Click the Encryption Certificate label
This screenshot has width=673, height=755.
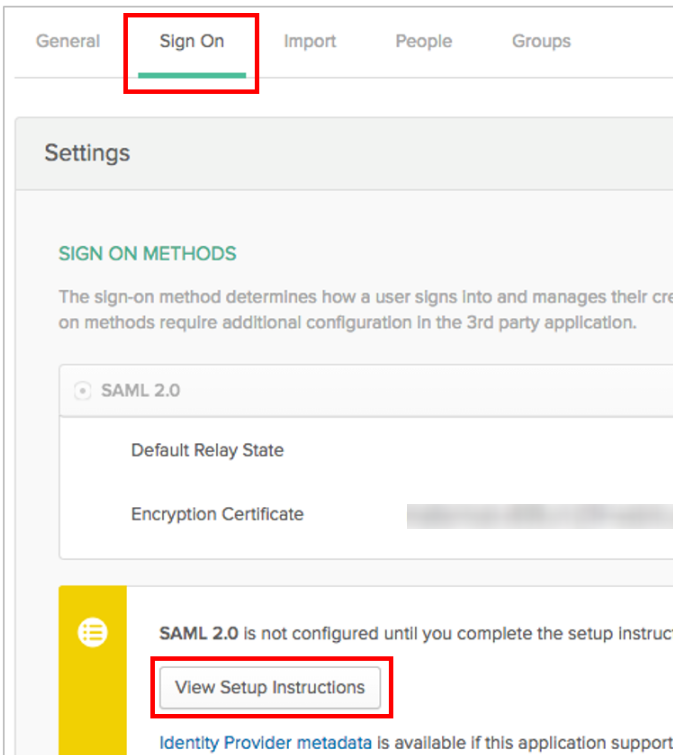tap(217, 515)
